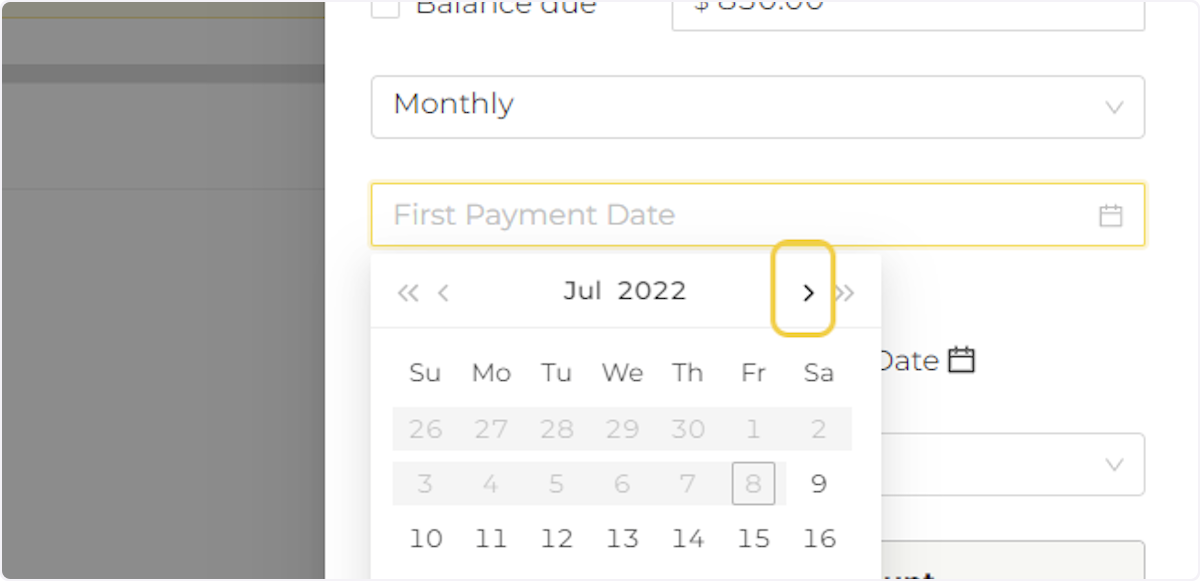Screen dimensions: 1200x581
Task: Advance the calendar to August with next-month arrow
Action: pyautogui.click(x=809, y=292)
